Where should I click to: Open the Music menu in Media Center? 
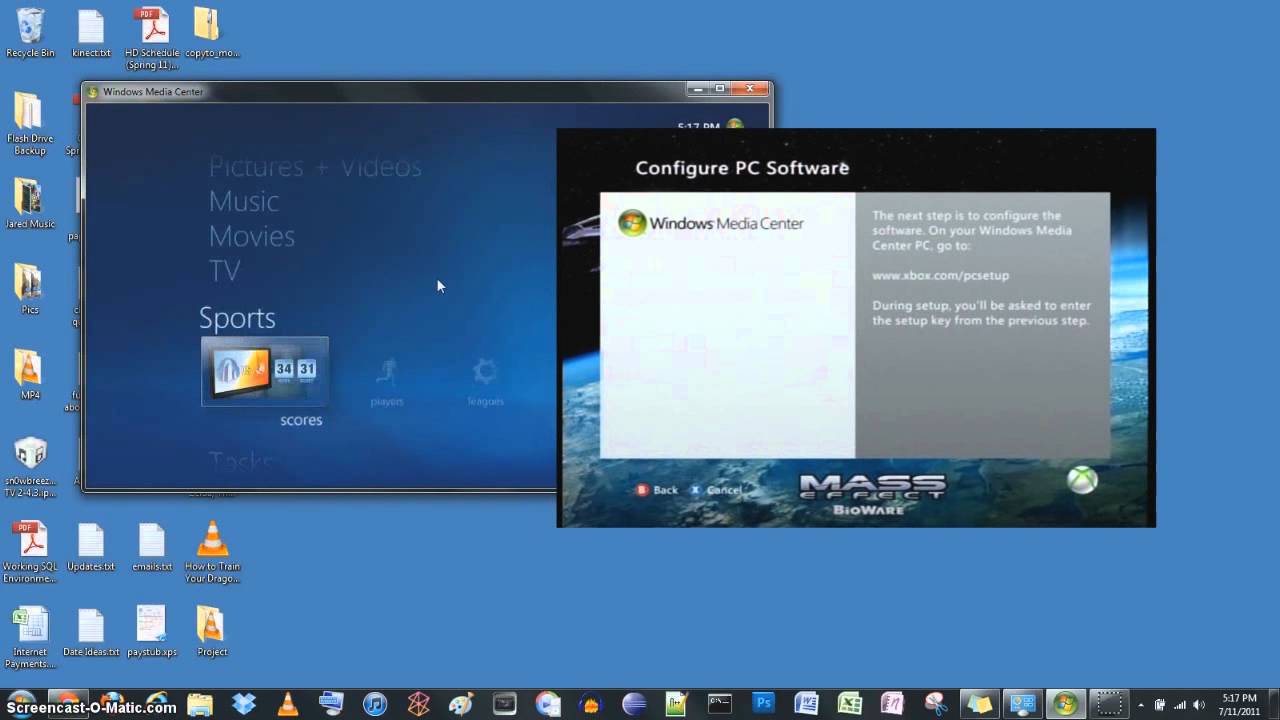[x=243, y=201]
